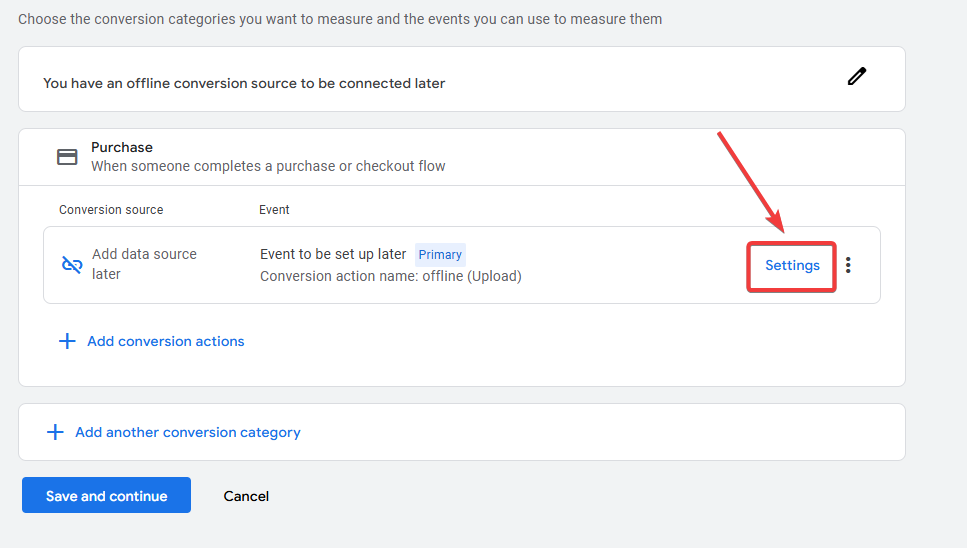
Task: Click the unlinked data source icon
Action: [x=72, y=264]
